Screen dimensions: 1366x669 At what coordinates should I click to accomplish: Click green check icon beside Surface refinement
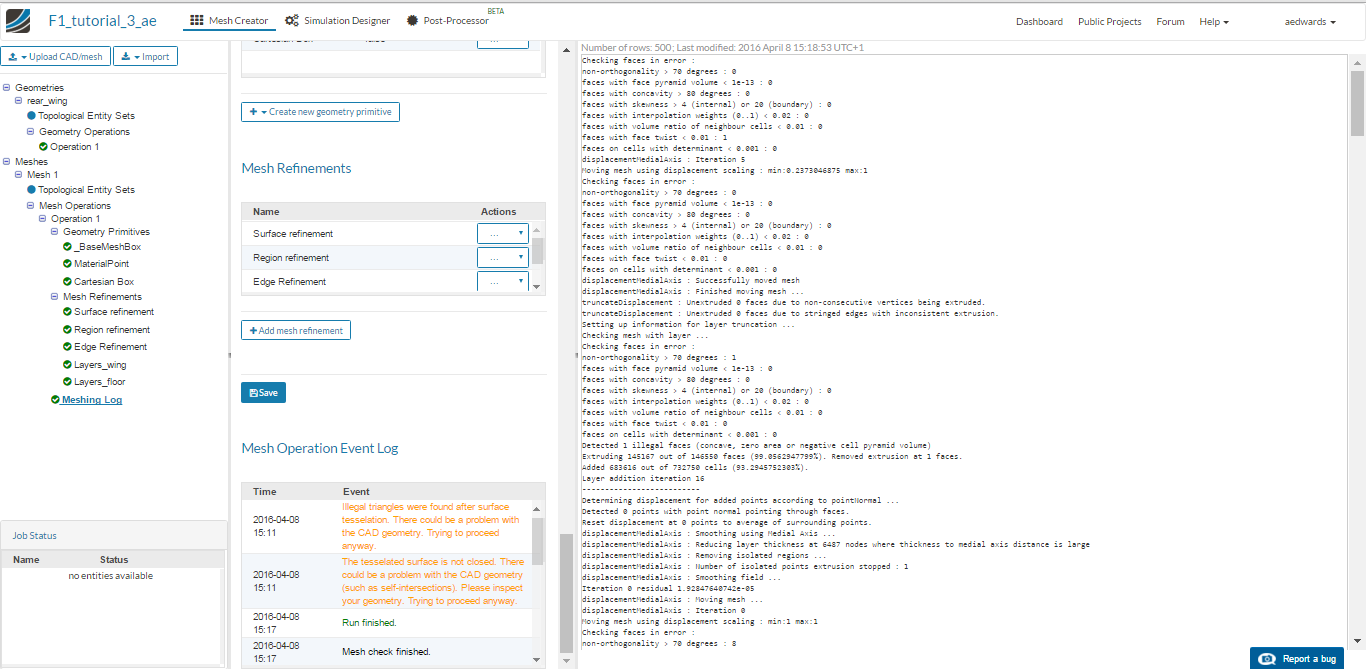(x=67, y=312)
